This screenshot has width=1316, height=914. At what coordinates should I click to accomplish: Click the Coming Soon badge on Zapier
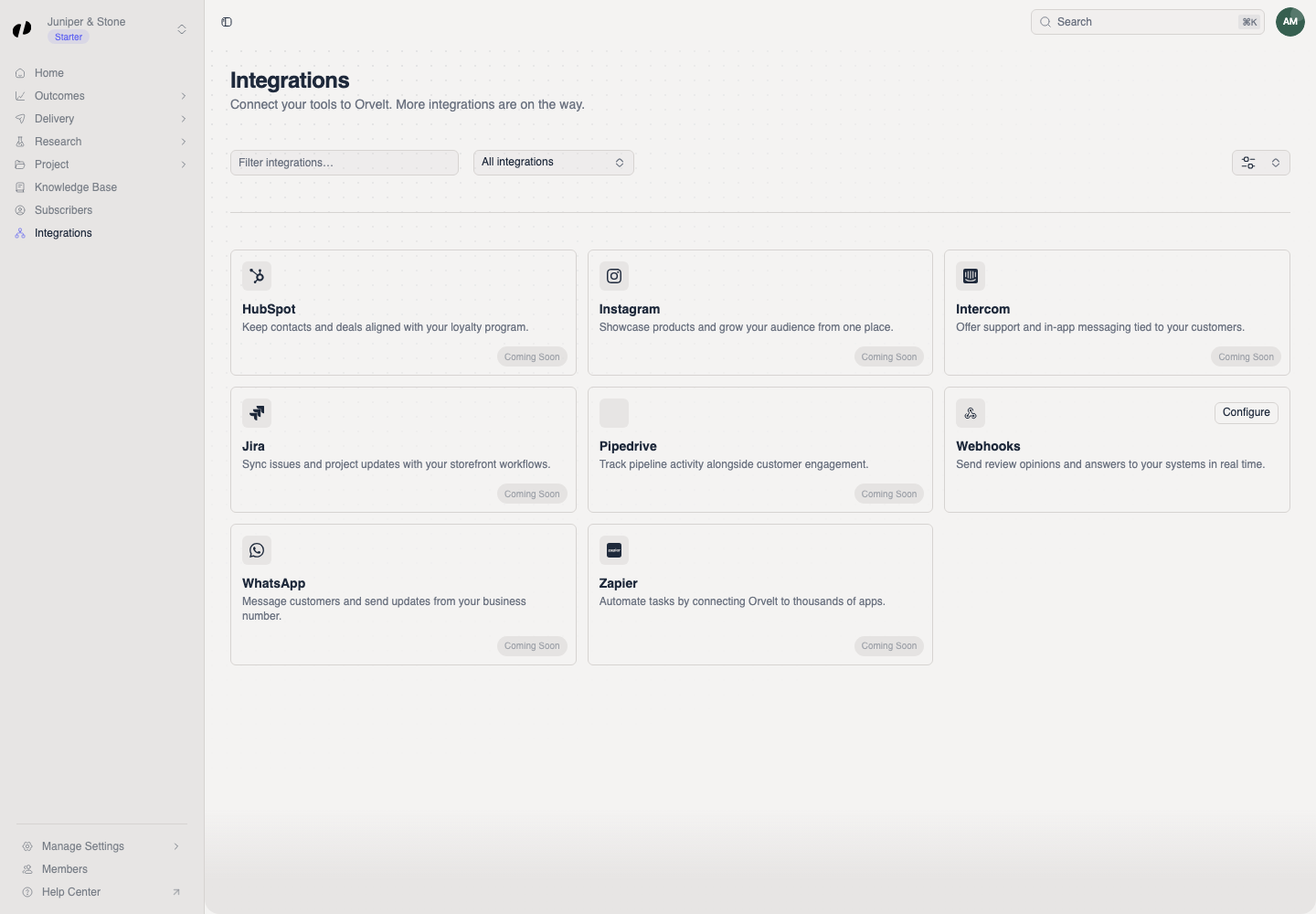tap(889, 645)
